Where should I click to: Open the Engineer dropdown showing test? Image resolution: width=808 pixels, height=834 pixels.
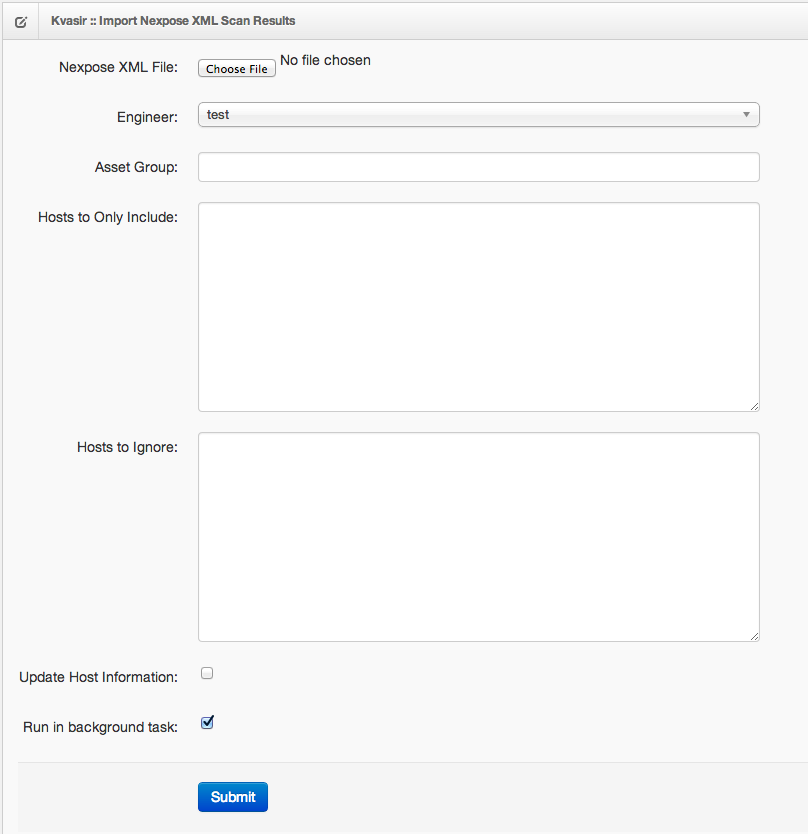coord(478,114)
